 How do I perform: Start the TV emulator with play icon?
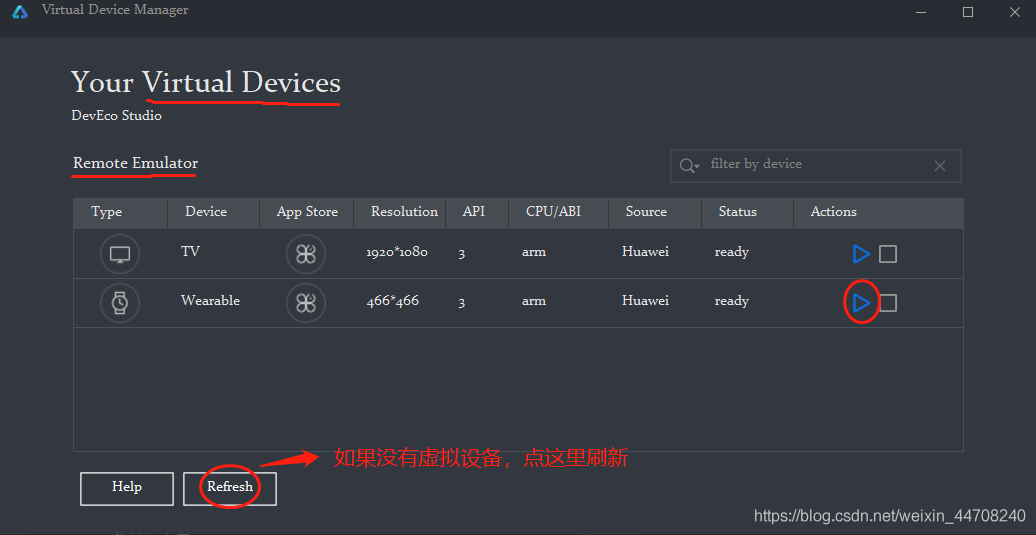(860, 254)
